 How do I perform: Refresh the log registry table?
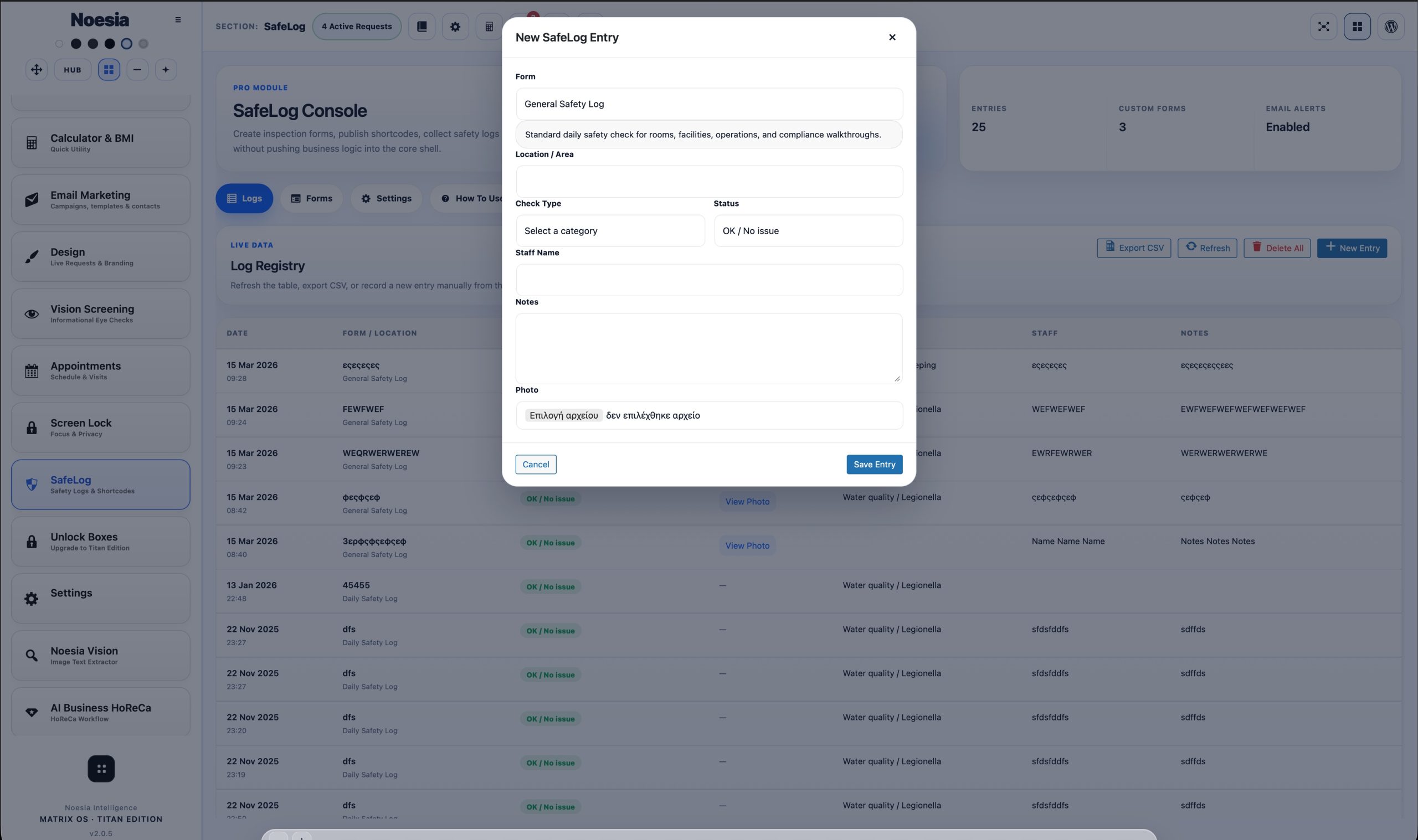[x=1208, y=248]
